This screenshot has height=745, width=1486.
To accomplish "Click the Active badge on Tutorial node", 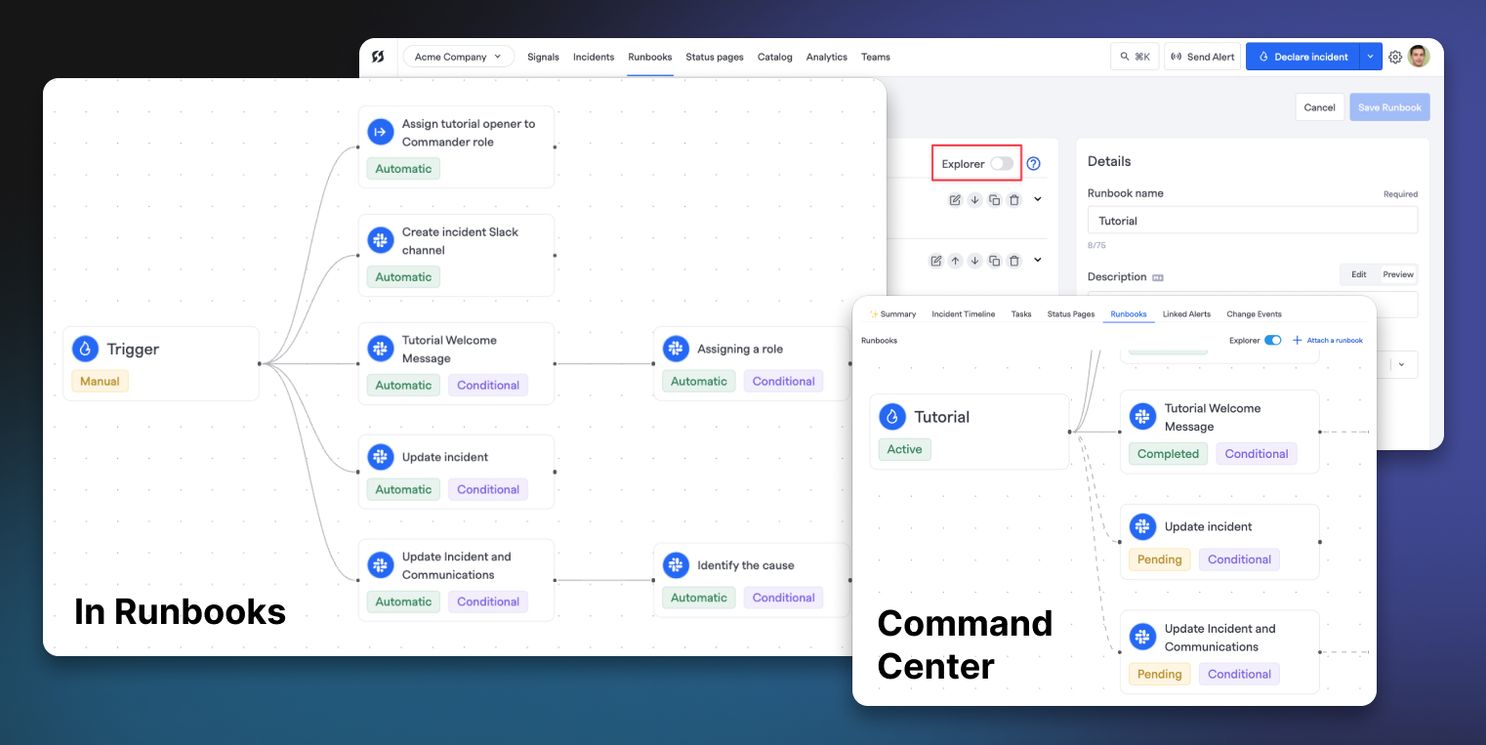I will [905, 449].
